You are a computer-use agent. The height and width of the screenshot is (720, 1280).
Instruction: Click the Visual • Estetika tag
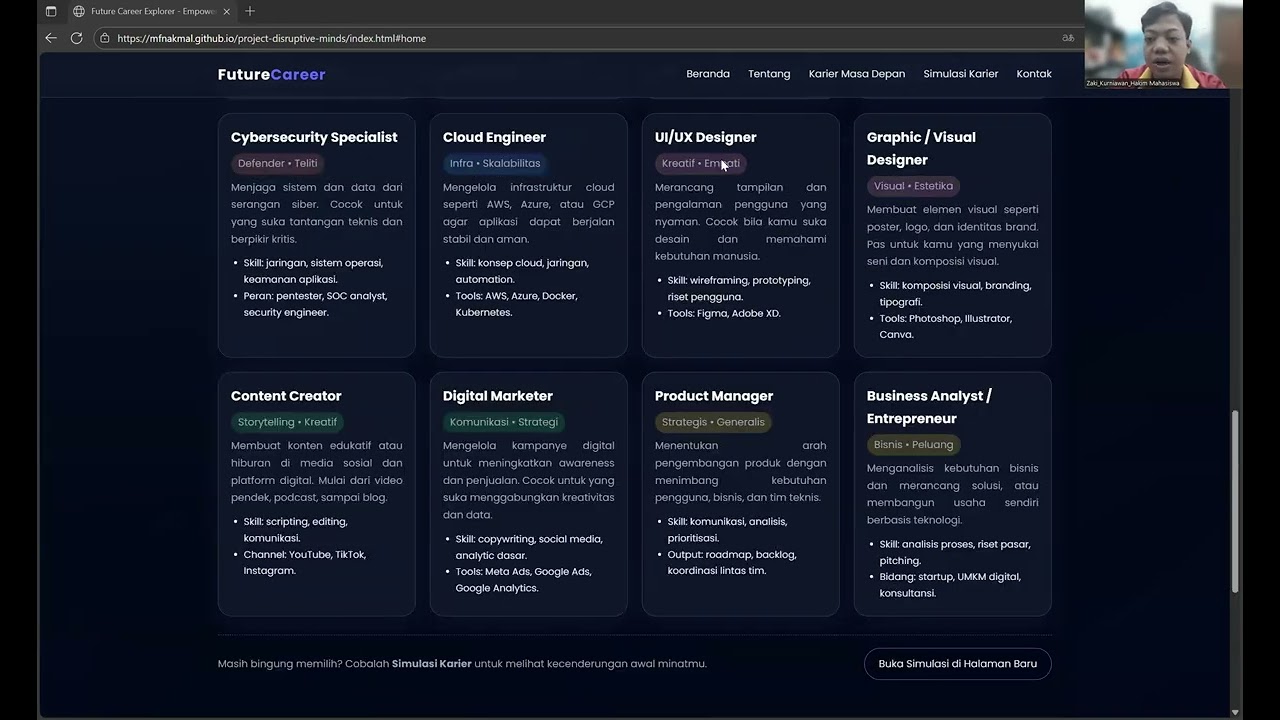click(913, 186)
